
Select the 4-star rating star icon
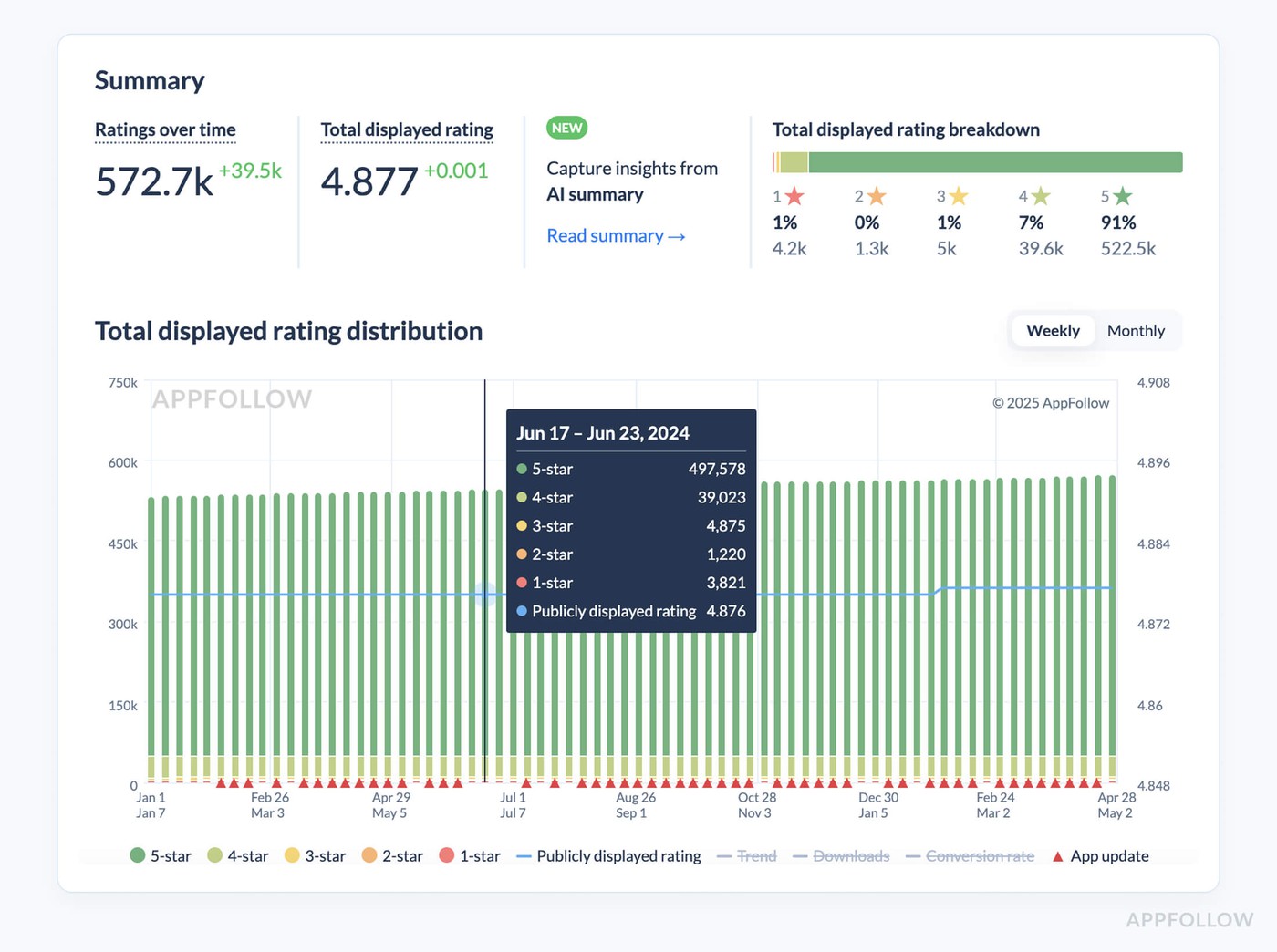click(1040, 195)
